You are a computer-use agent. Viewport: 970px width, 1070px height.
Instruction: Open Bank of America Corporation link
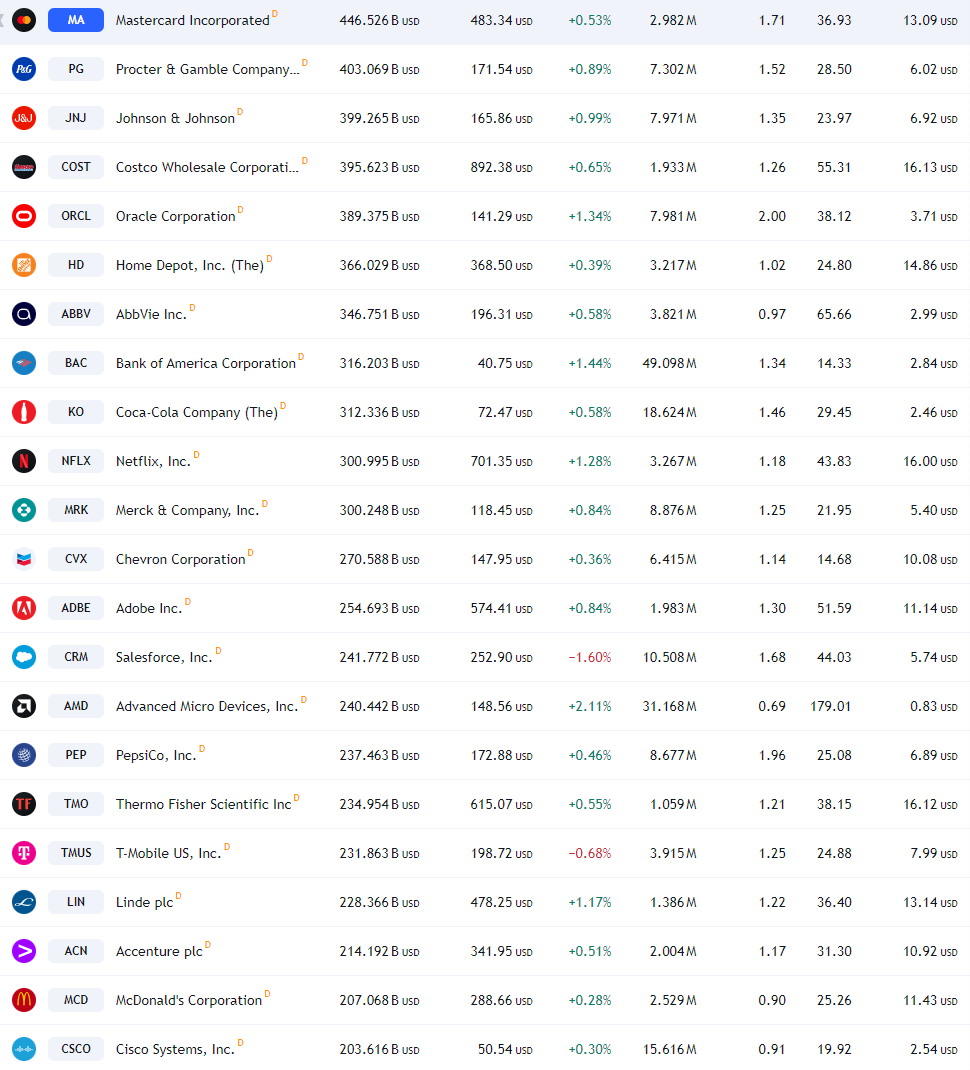(206, 364)
